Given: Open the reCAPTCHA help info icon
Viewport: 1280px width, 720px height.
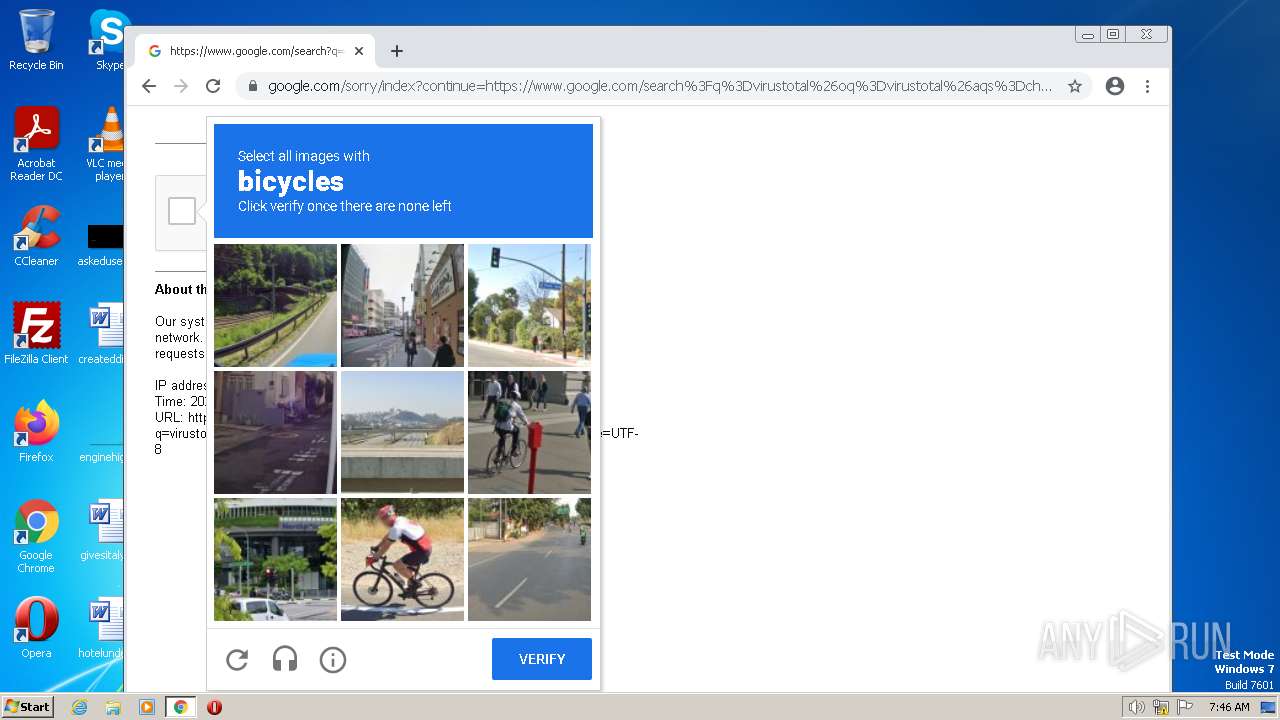Looking at the screenshot, I should pyautogui.click(x=333, y=660).
